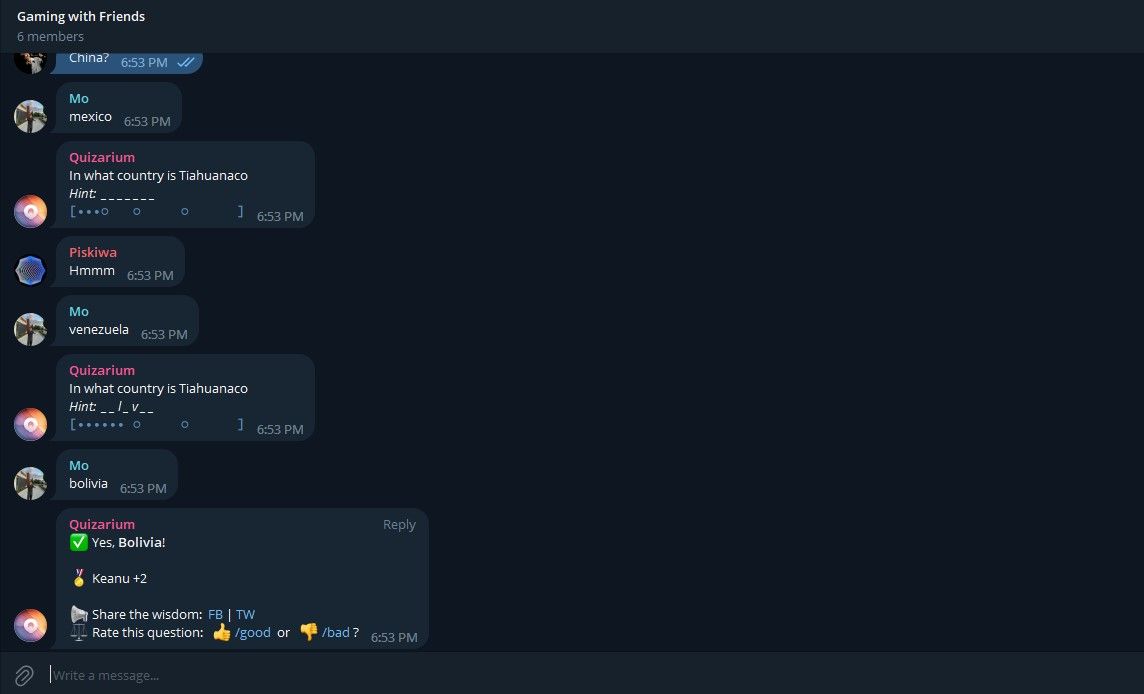Click the FB share link
1144x694 pixels.
click(x=215, y=614)
